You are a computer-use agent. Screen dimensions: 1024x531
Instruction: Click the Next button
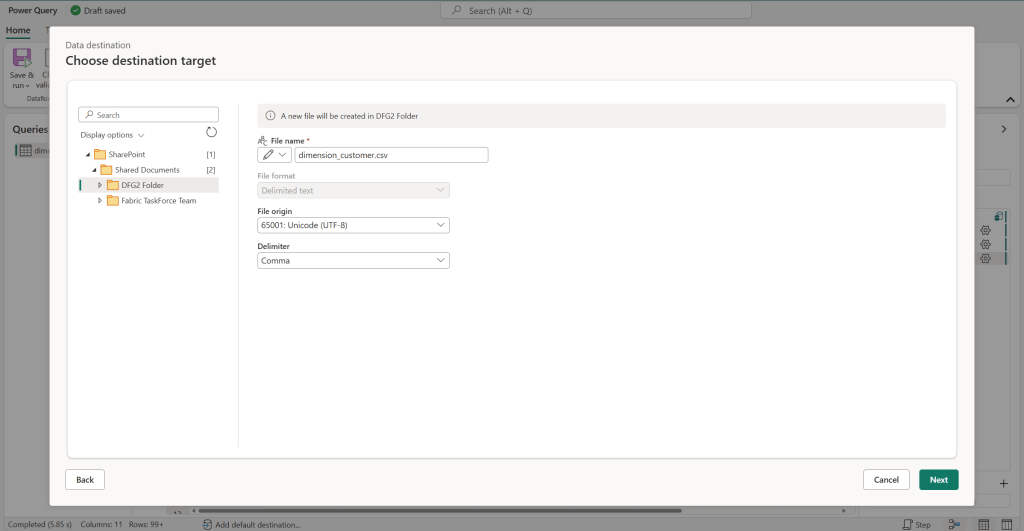pyautogui.click(x=938, y=480)
